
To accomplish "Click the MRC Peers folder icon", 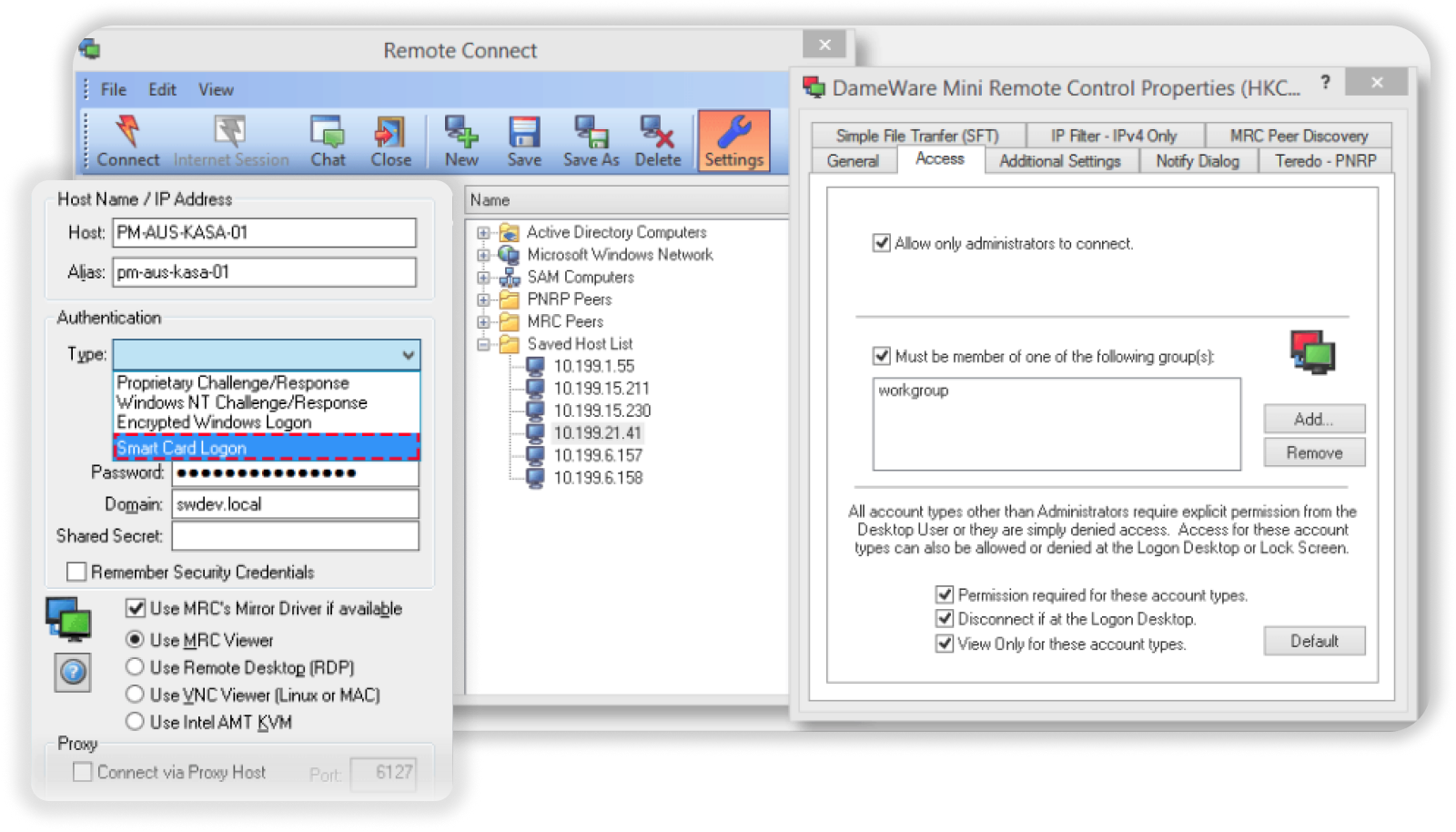I will (x=510, y=321).
